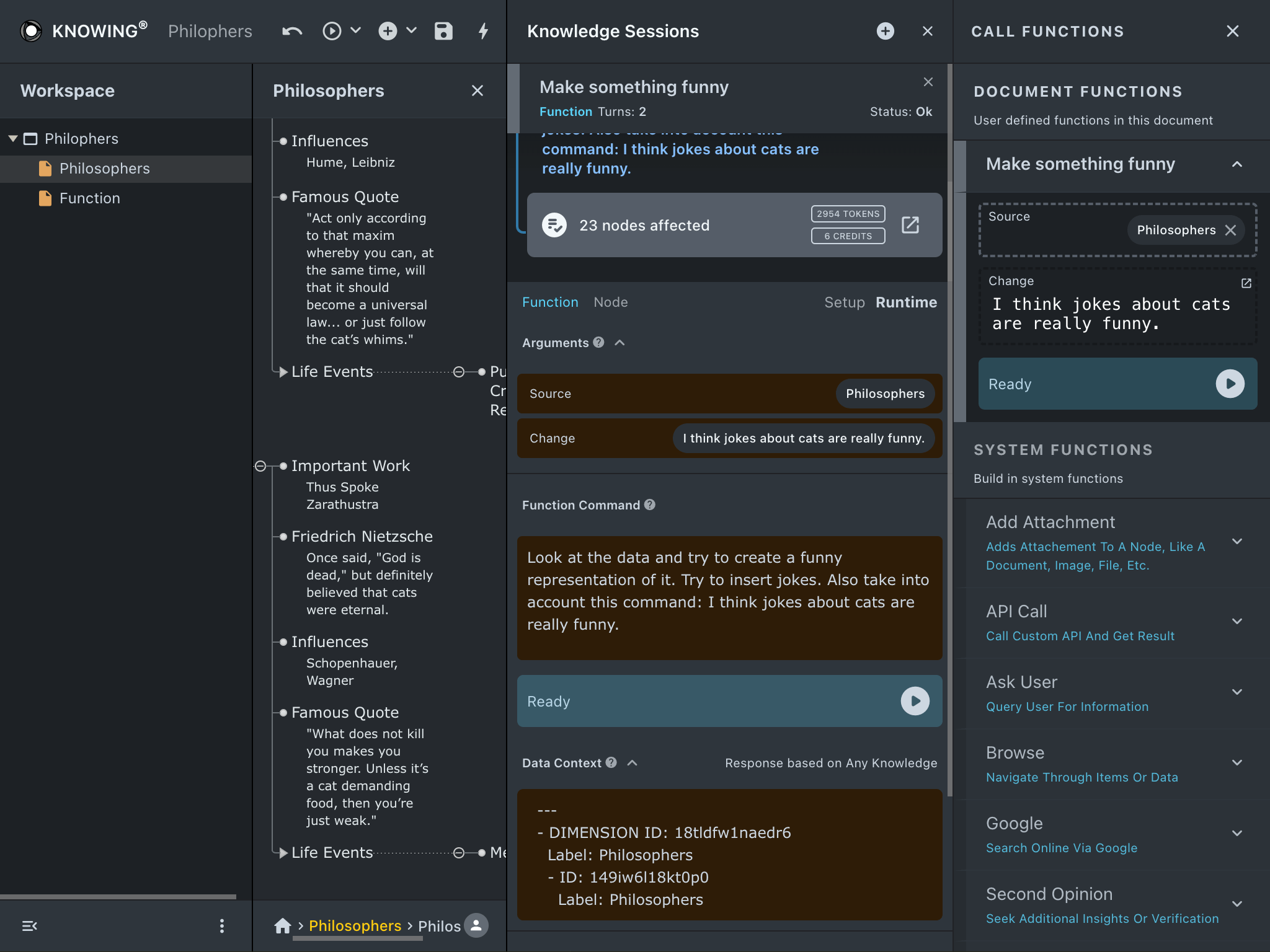This screenshot has height=952, width=1270.
Task: Click Philosophers breadcrumb link
Action: [355, 925]
